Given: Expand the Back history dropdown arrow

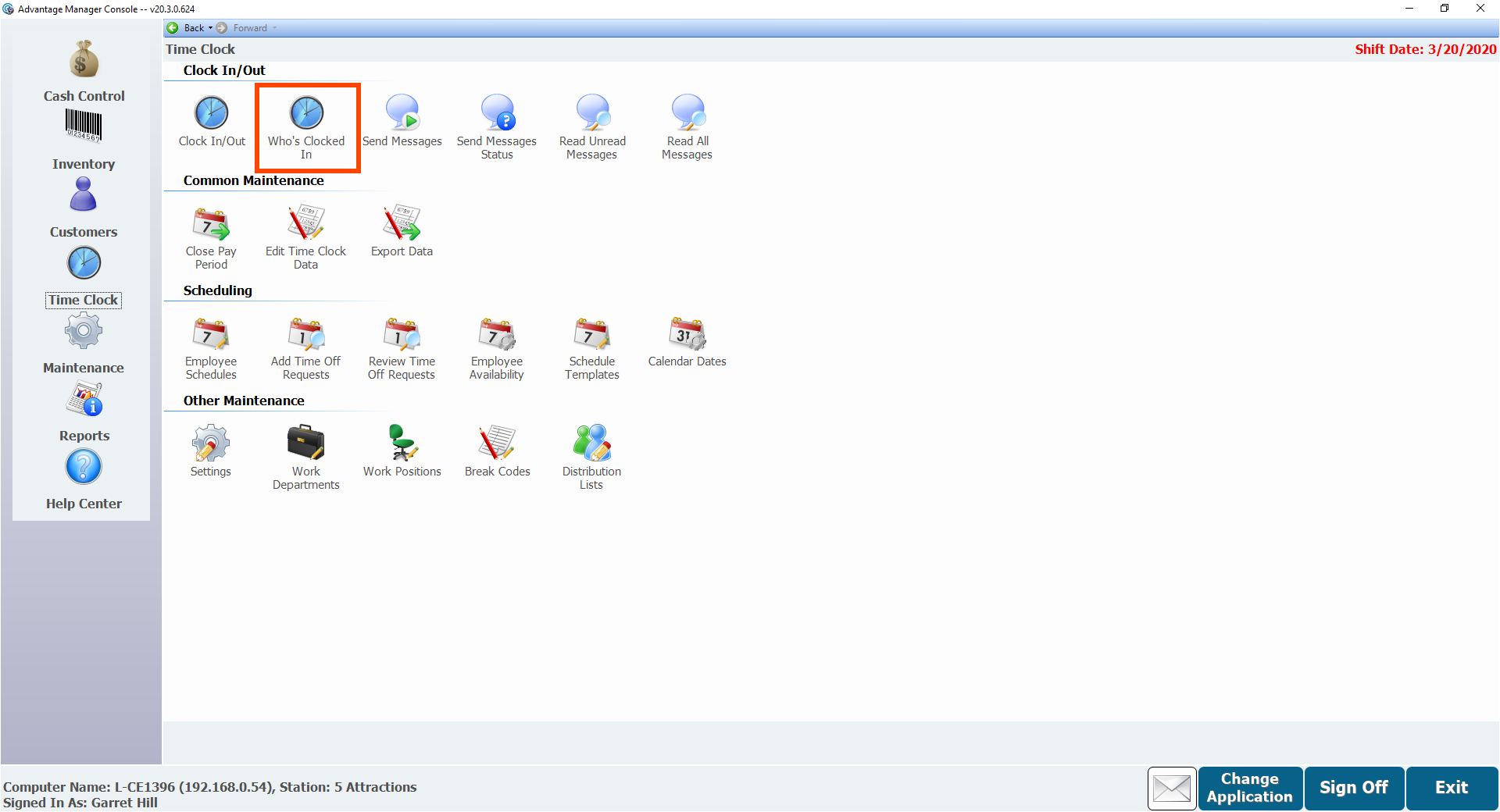Looking at the screenshot, I should (211, 28).
